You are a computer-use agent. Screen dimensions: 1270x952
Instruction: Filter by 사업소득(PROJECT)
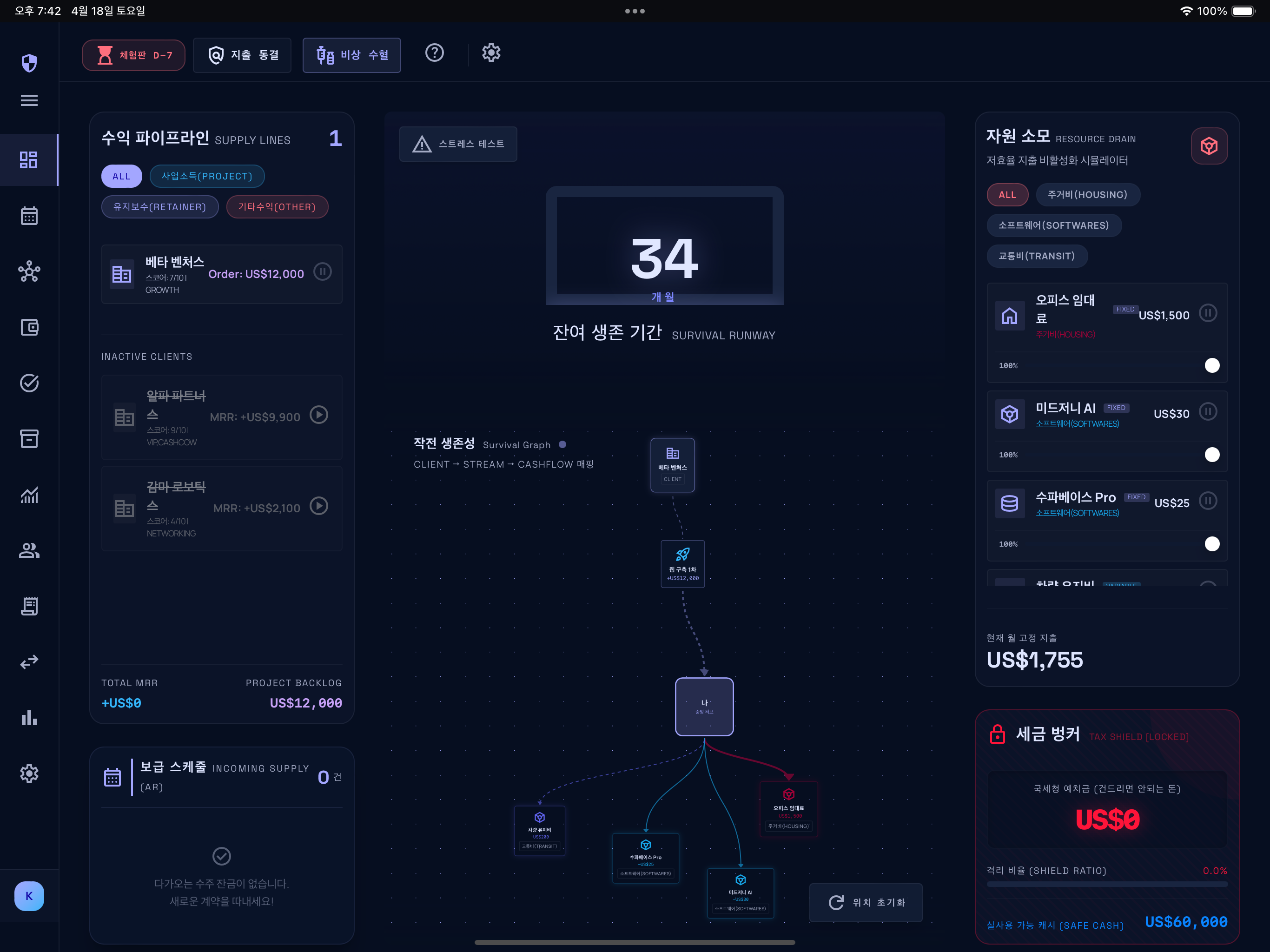(207, 176)
